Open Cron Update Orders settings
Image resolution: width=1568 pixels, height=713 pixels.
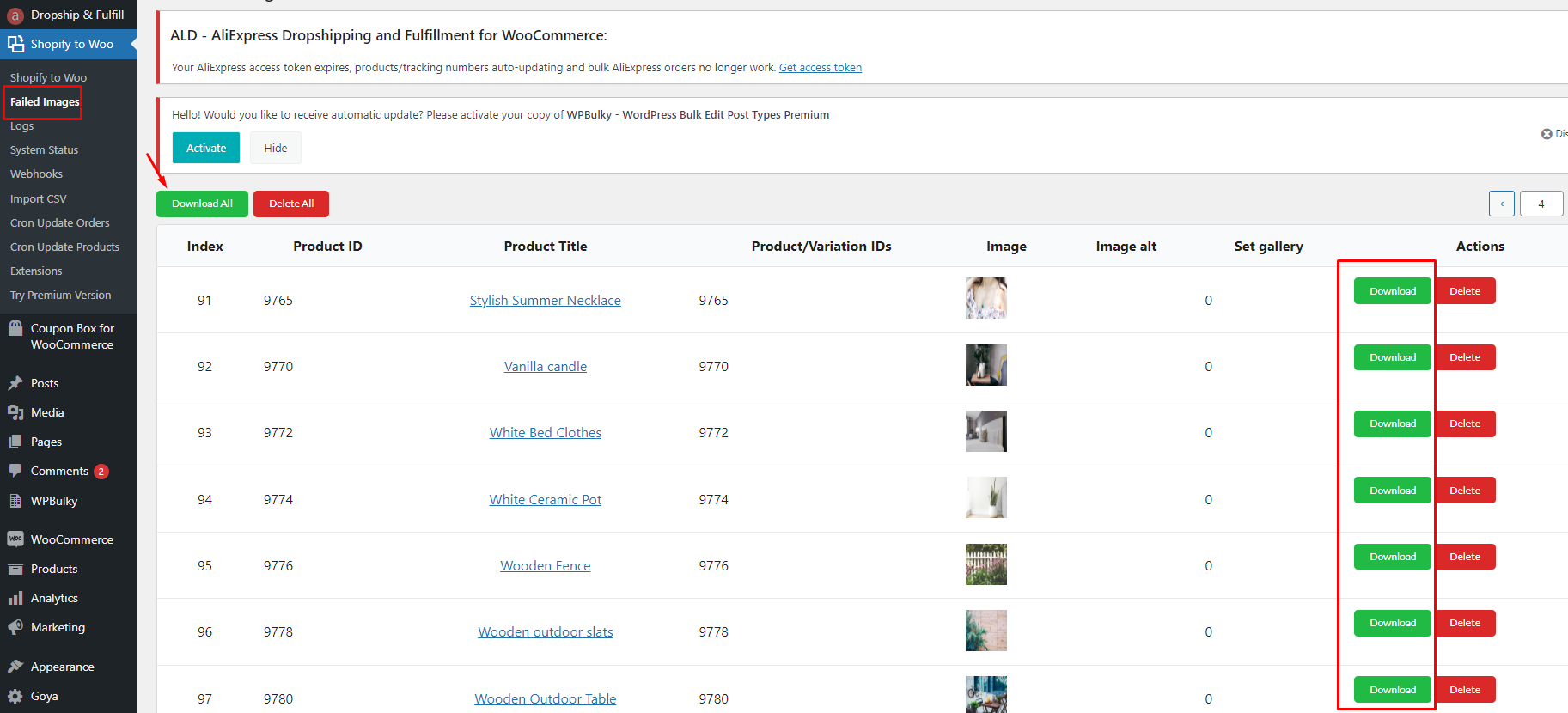[x=60, y=222]
